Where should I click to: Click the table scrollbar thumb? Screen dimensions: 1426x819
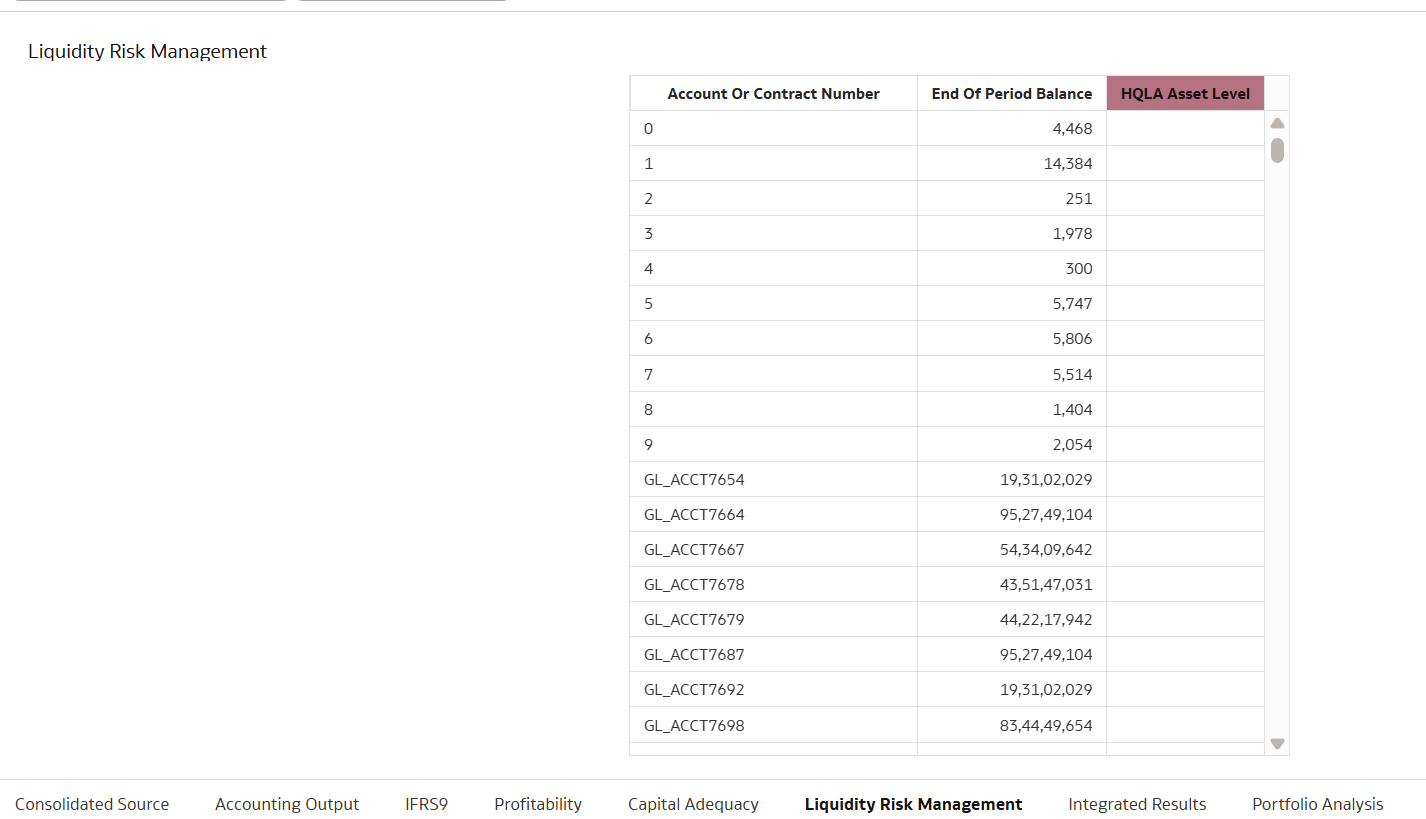click(1277, 150)
